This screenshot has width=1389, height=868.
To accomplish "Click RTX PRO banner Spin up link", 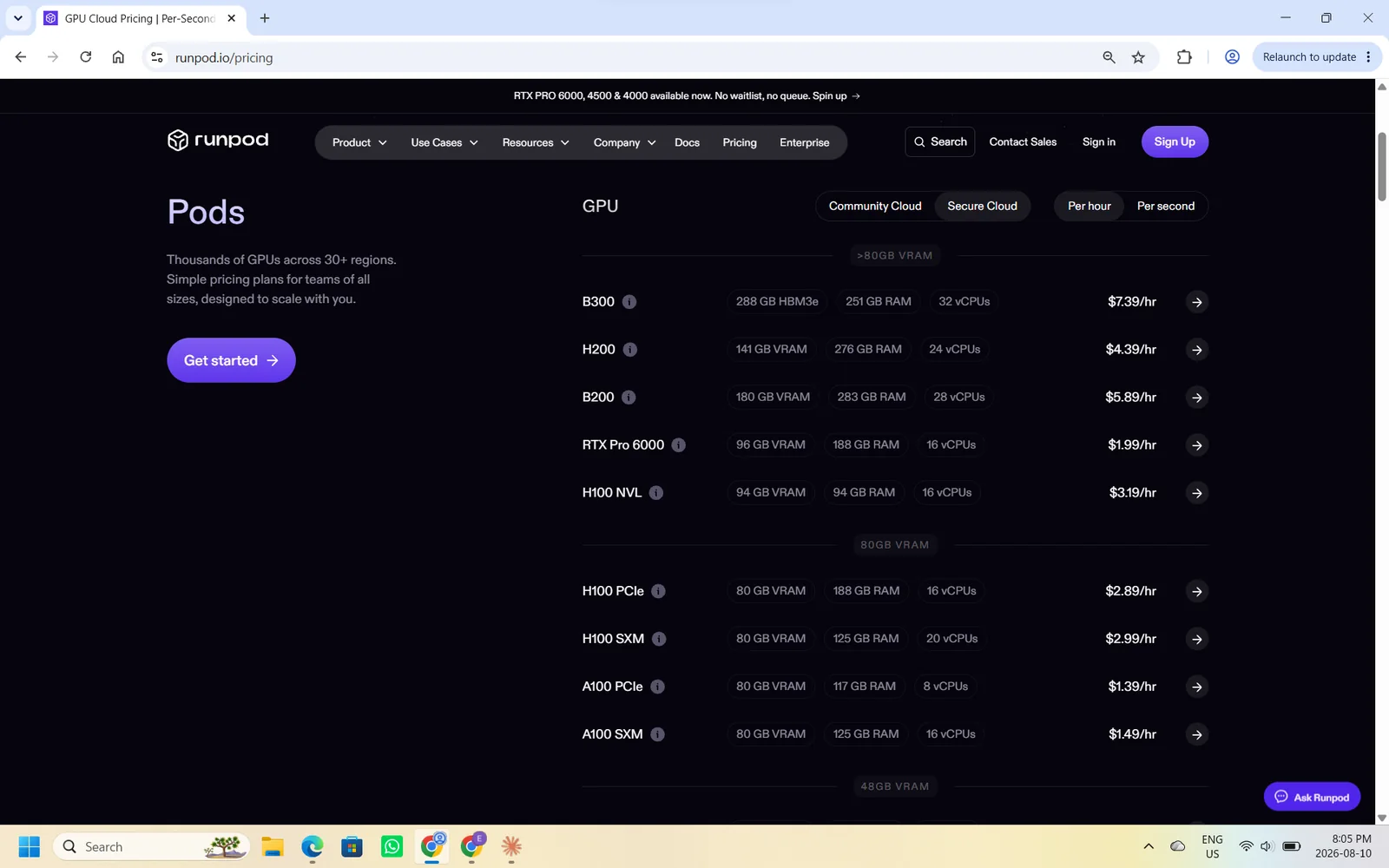I will tap(836, 96).
